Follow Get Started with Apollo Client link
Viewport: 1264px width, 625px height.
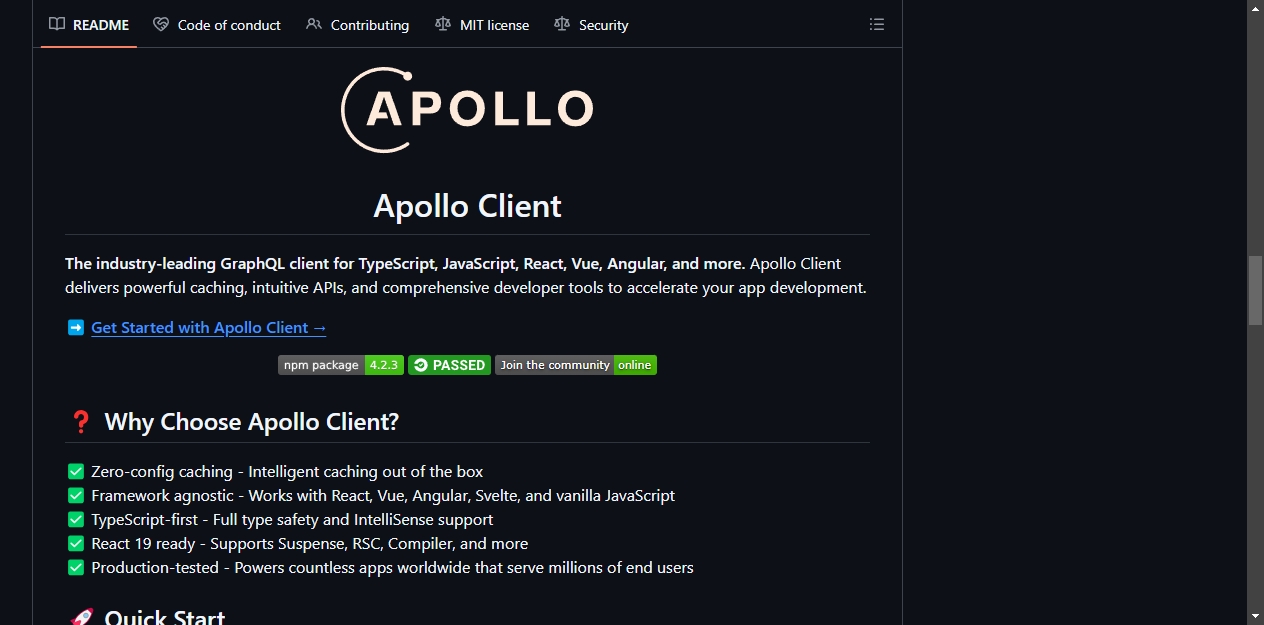(x=209, y=327)
